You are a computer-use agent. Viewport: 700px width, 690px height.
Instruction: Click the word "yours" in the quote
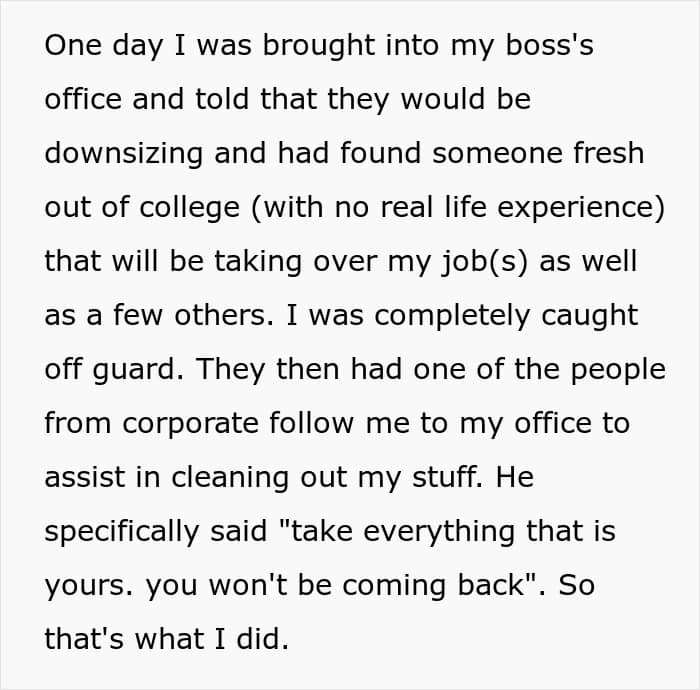tap(87, 585)
